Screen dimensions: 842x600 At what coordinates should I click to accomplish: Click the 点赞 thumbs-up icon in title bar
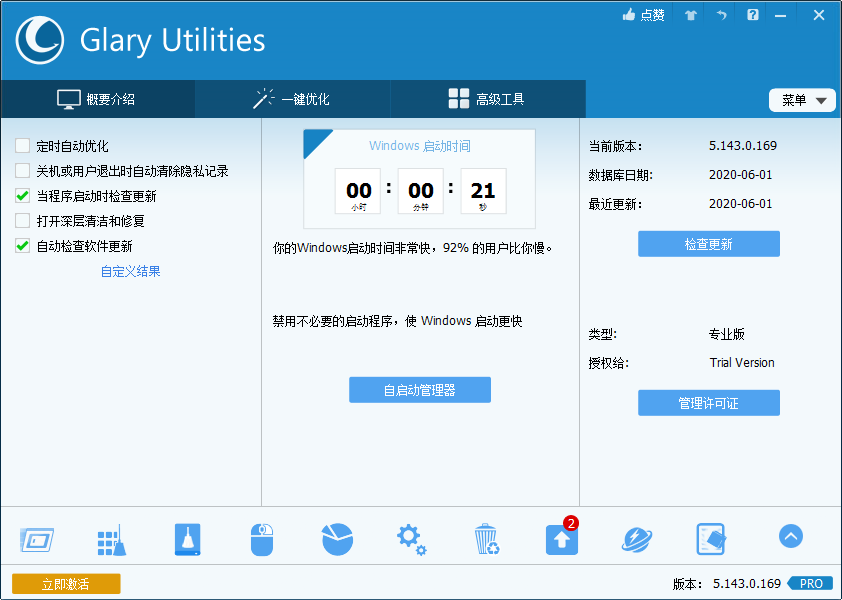pos(643,15)
